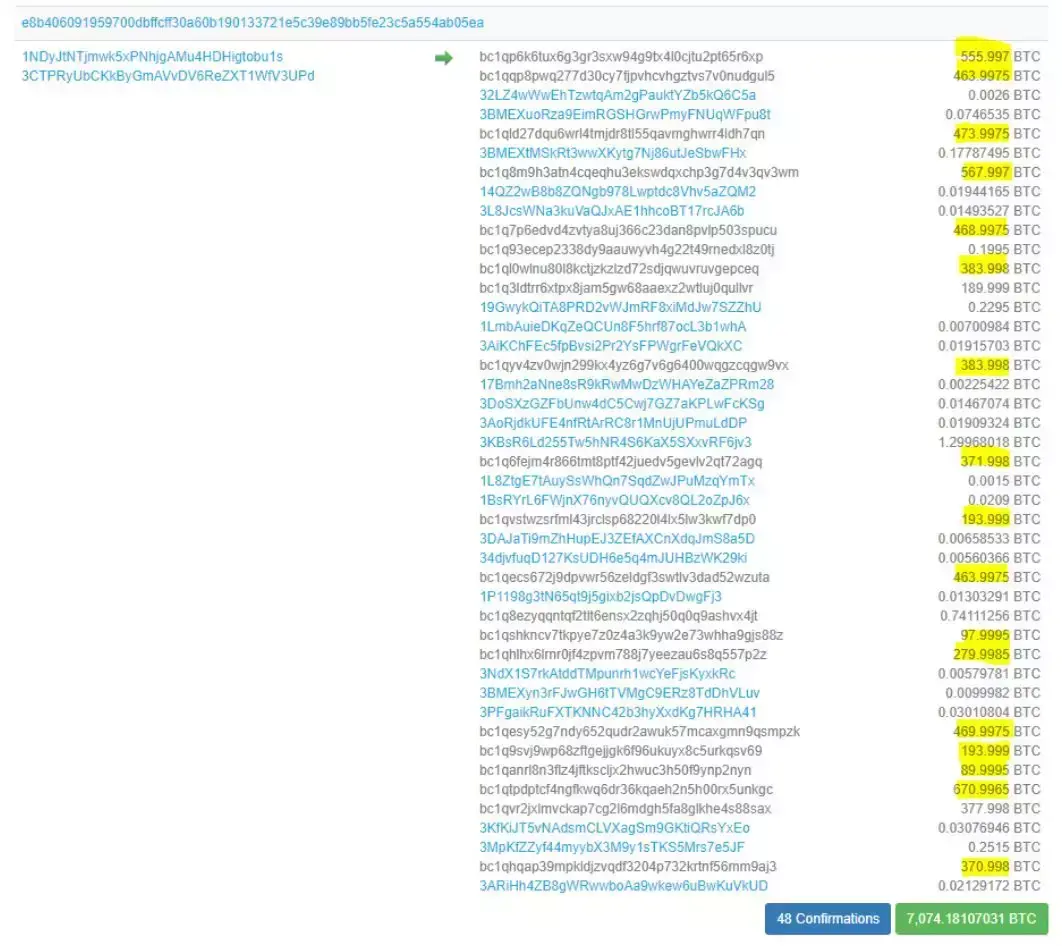Select address bc1qyv4zv0wjn299kx4yz6g7v6g6400wqgzcqgw9vx
The width and height of the screenshot is (1062, 946).
point(633,364)
